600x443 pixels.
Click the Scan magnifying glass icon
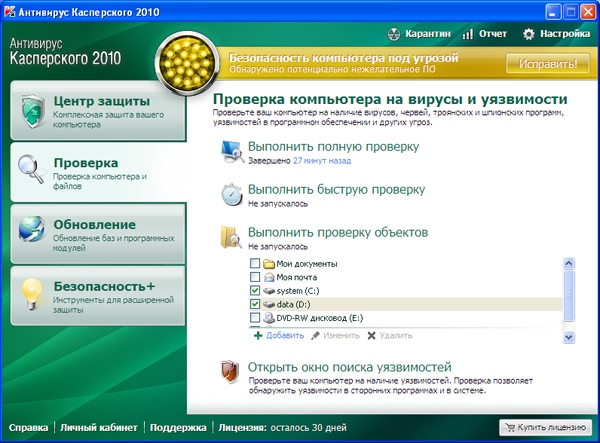pos(31,169)
